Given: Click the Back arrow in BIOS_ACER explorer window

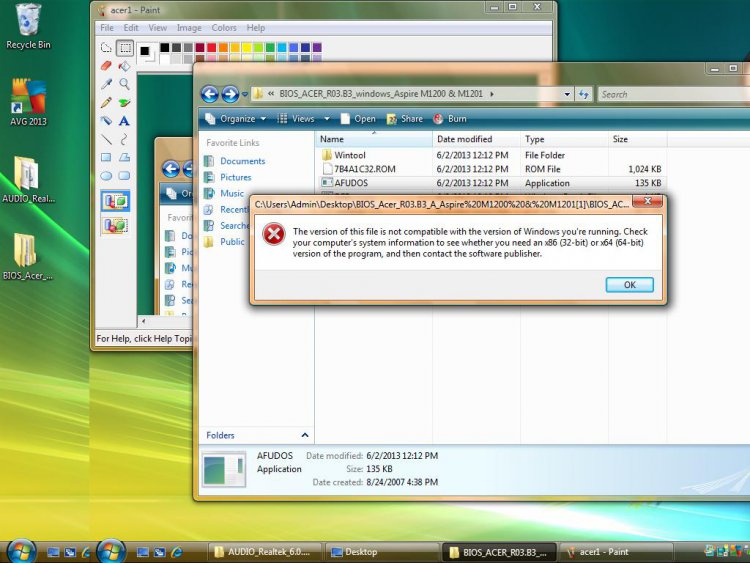Looking at the screenshot, I should [x=210, y=94].
